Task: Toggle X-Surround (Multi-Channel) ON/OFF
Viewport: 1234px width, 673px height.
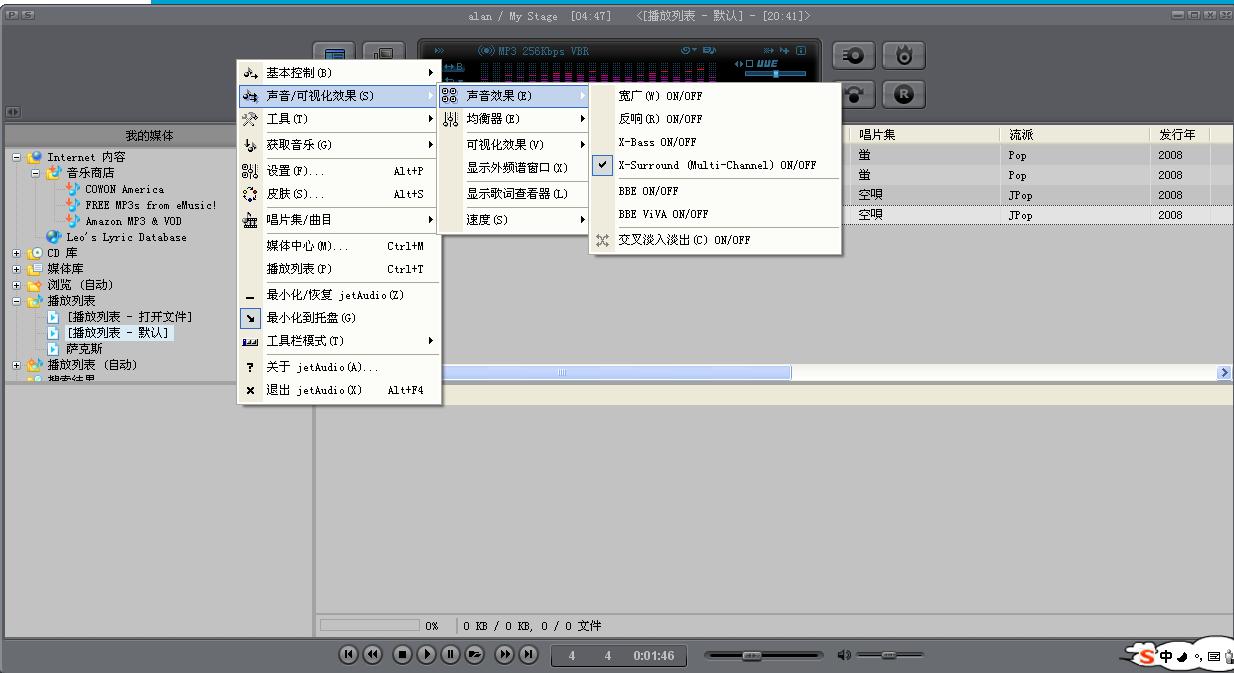Action: (x=716, y=166)
